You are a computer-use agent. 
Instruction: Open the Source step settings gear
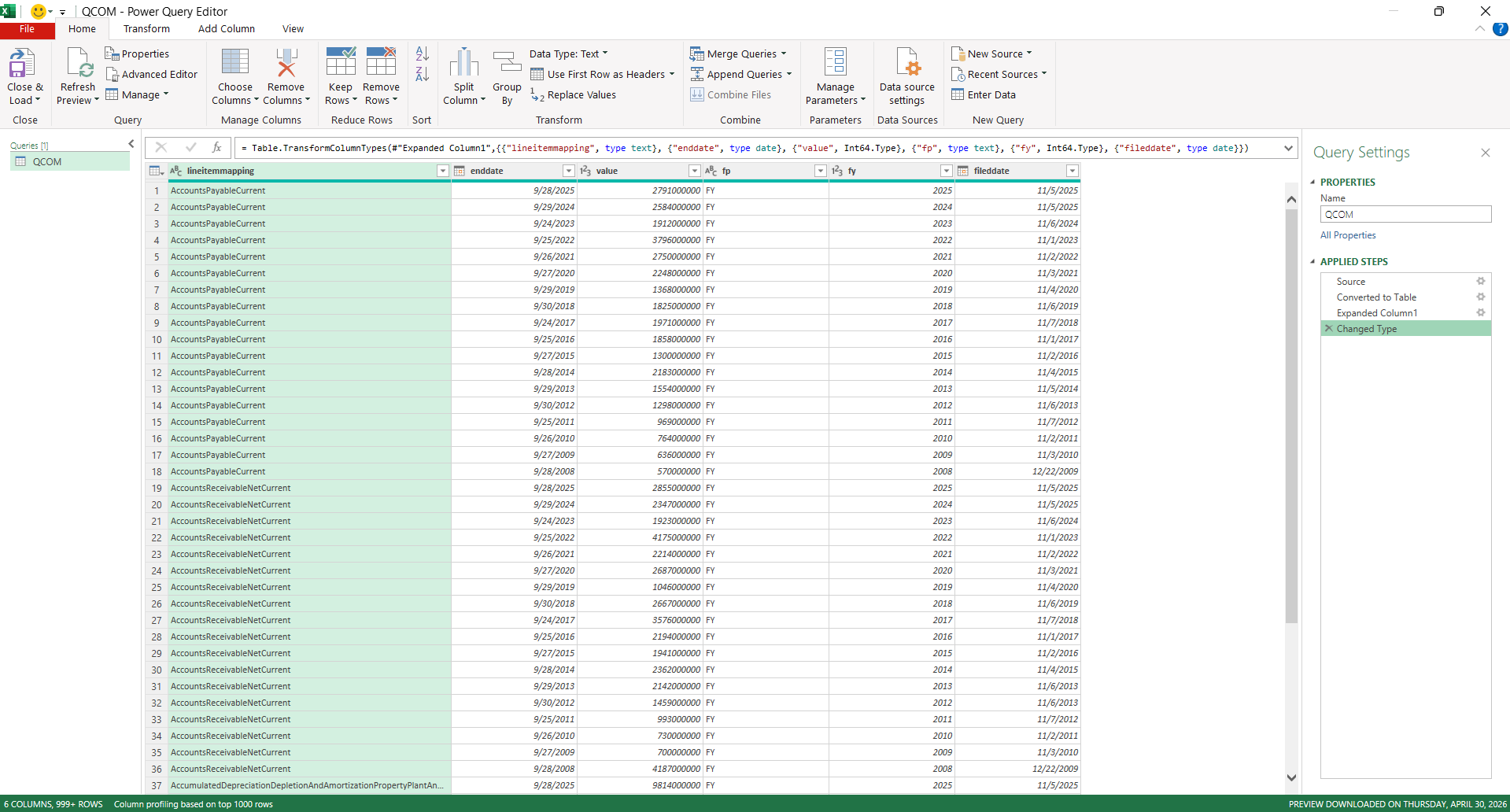(x=1480, y=281)
